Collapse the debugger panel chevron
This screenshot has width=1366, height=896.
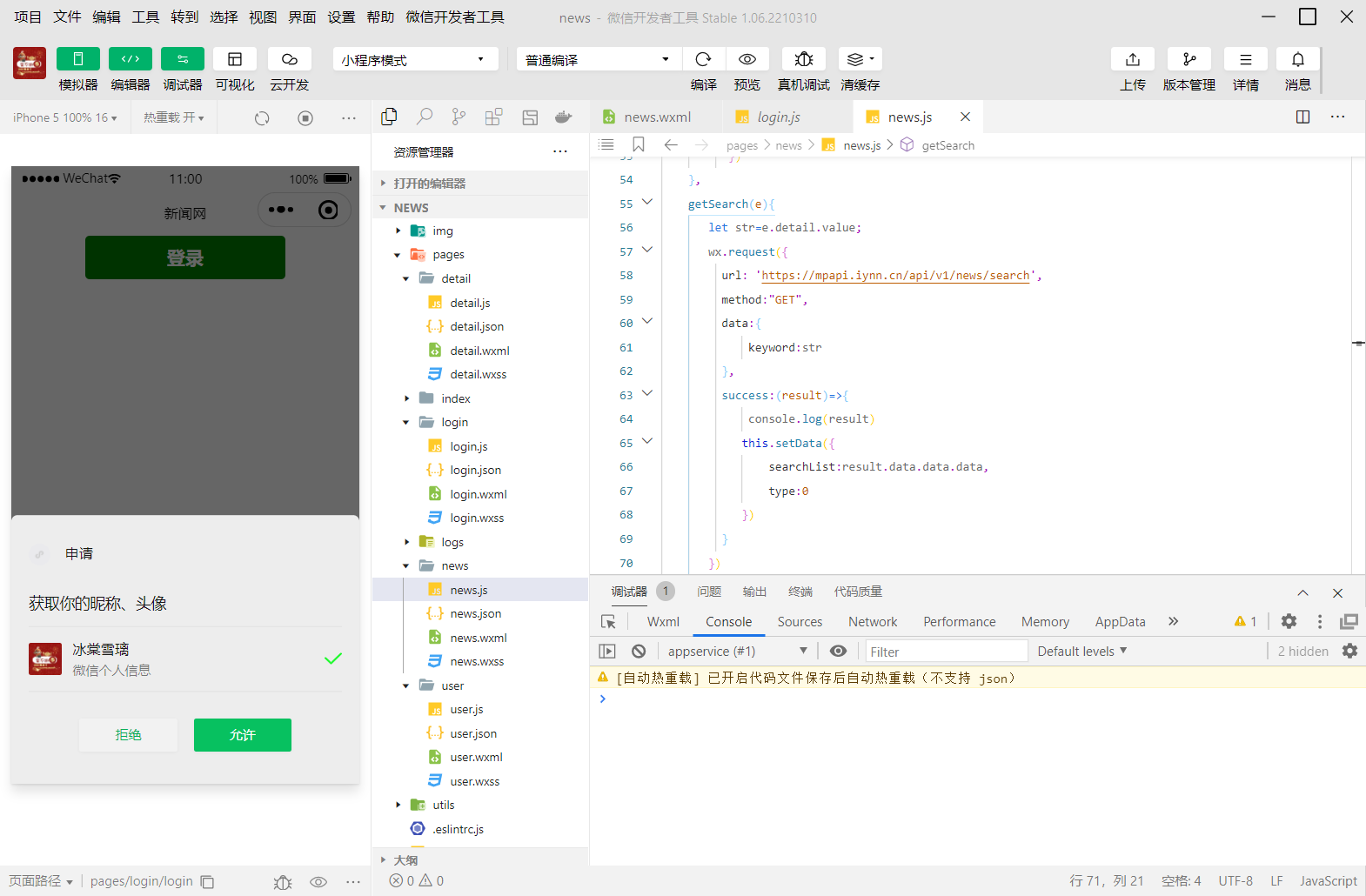[1302, 592]
